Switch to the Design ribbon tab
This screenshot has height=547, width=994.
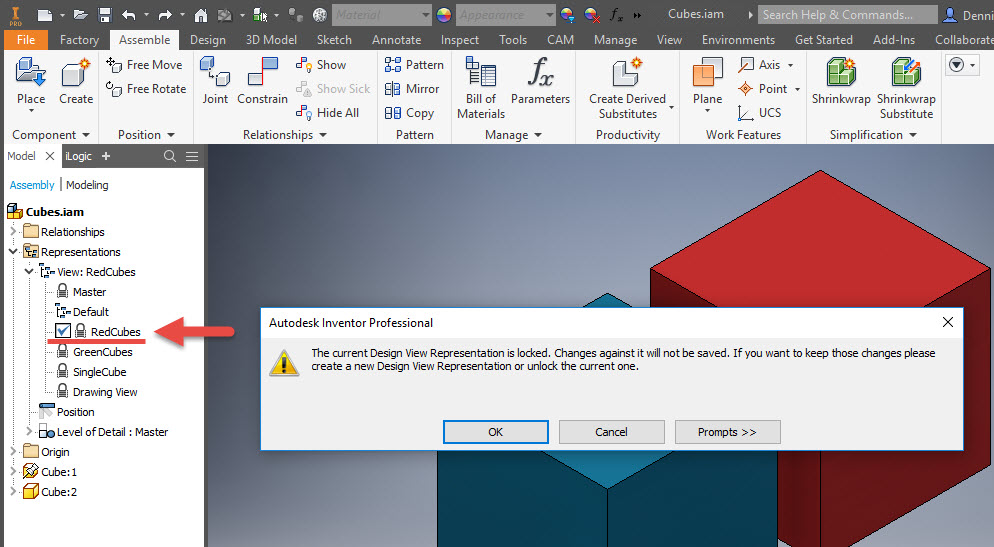(x=207, y=40)
